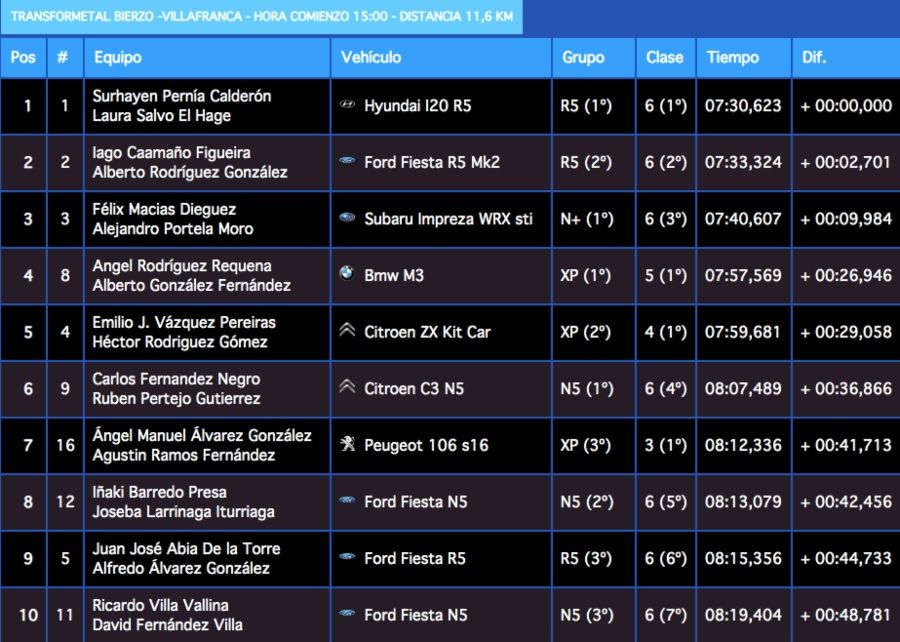Open driver Iago Caamaño Figueira
Image resolution: width=900 pixels, height=642 pixels.
click(x=171, y=152)
